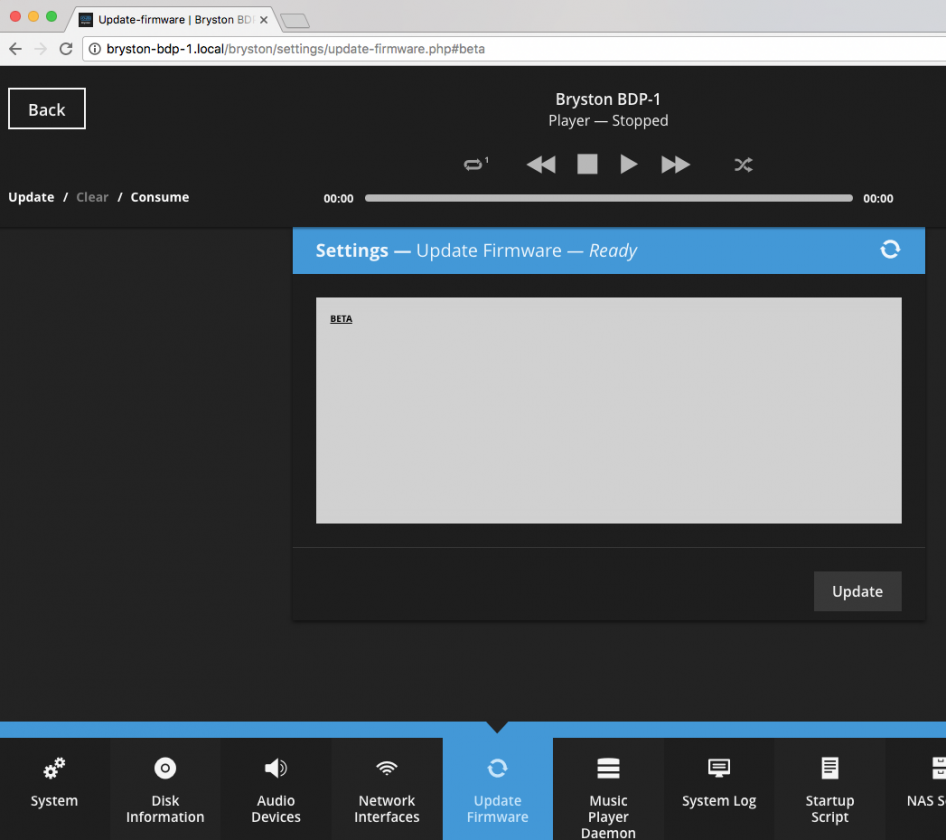This screenshot has width=946, height=840.
Task: Click the Bryston BDP-1 title
Action: (608, 99)
